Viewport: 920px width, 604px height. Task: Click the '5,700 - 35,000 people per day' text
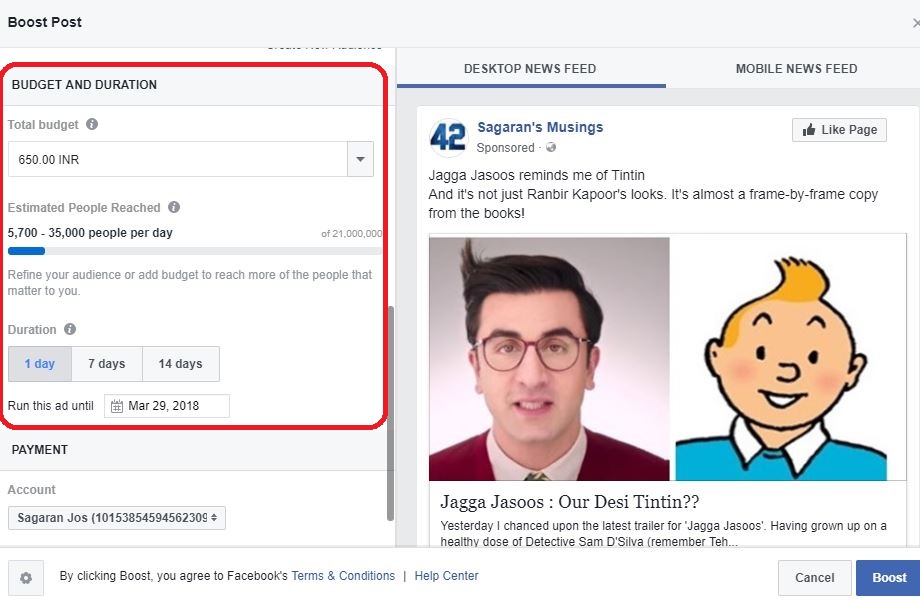pos(90,232)
